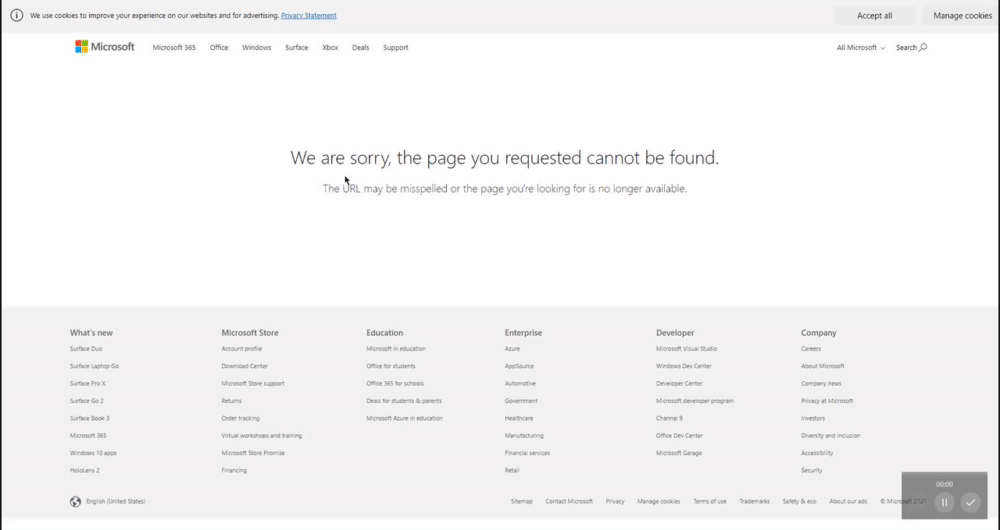Open Windows 10 apps link
The height and width of the screenshot is (530, 1000).
(93, 453)
